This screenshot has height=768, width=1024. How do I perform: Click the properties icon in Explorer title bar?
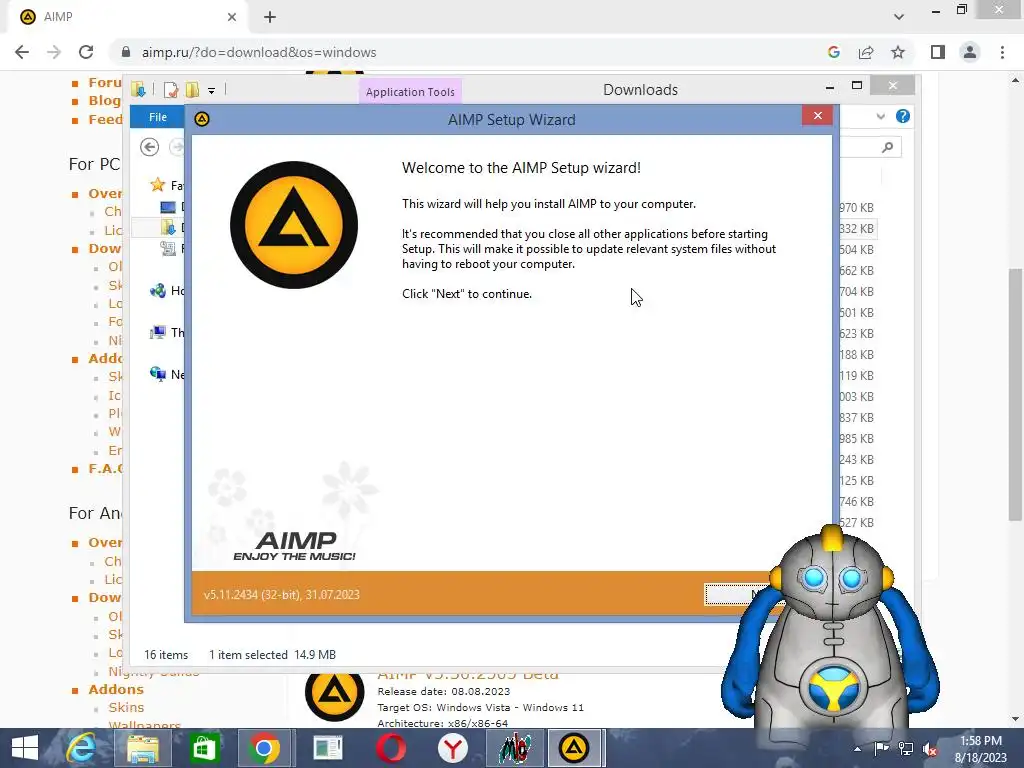[170, 90]
